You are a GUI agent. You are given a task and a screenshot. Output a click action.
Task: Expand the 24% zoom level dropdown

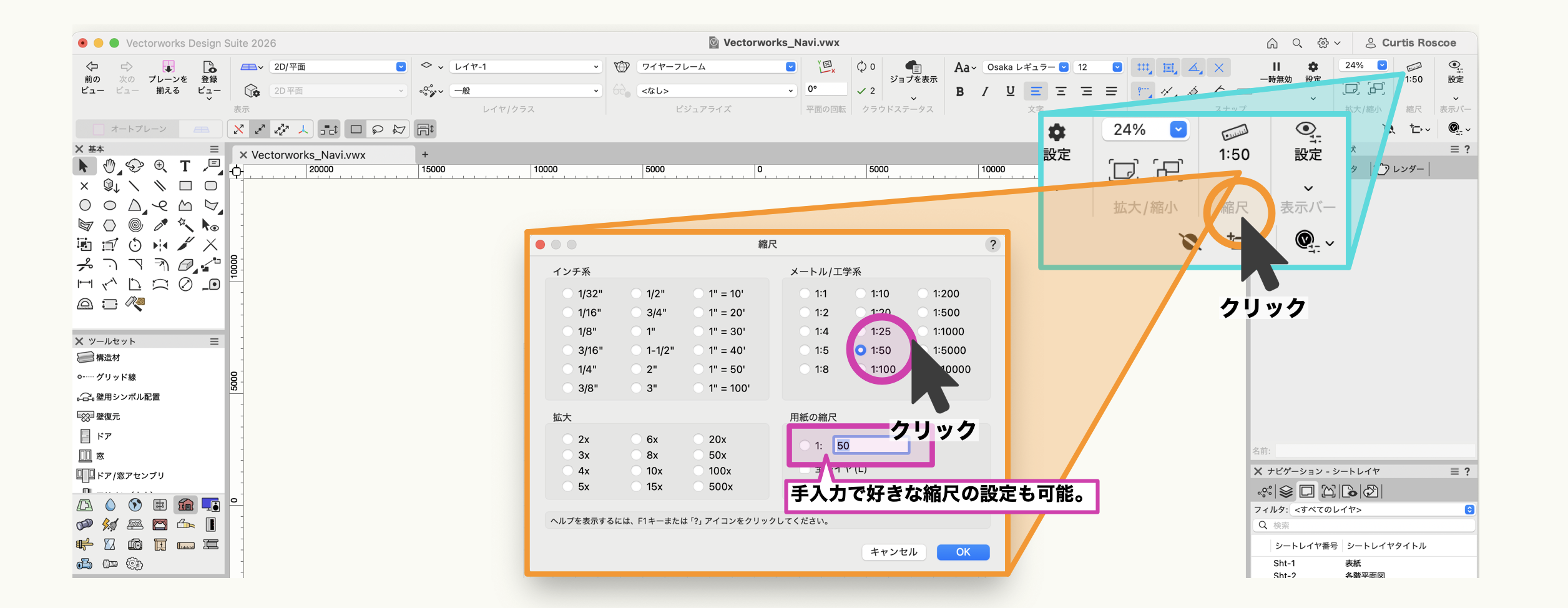tap(1382, 66)
